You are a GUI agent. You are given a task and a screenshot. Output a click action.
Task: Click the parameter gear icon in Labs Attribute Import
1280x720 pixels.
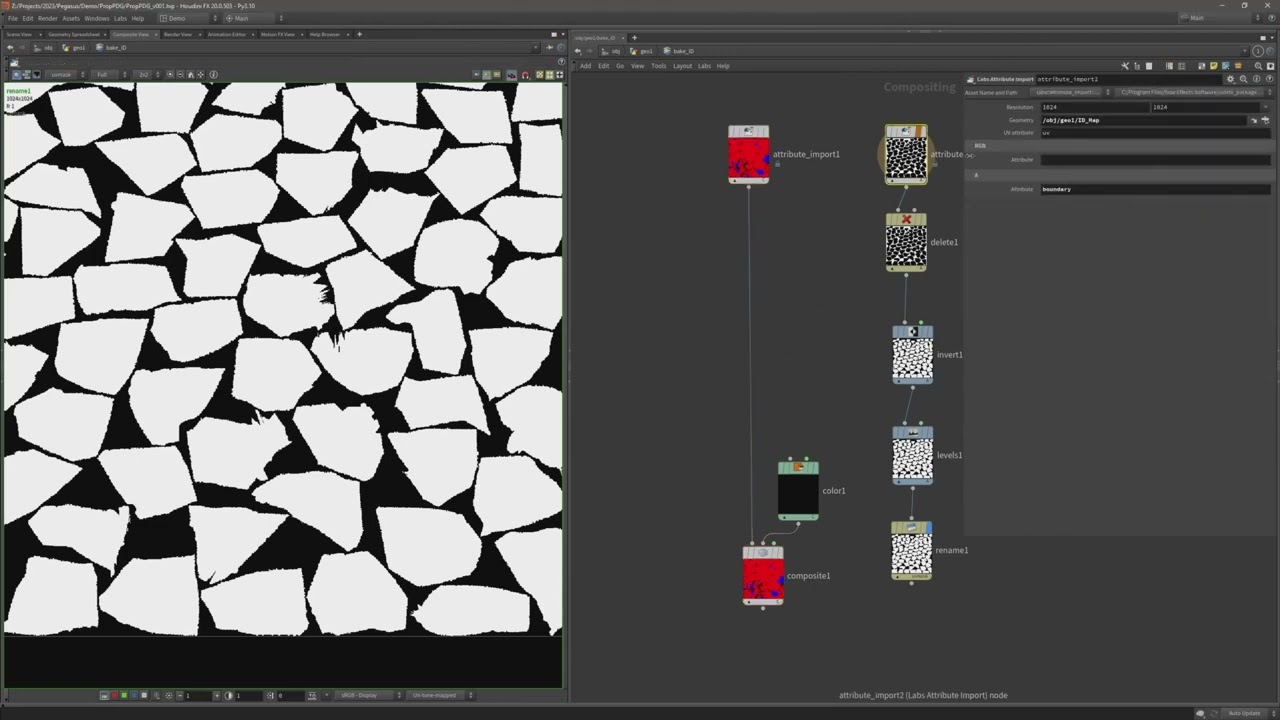[x=1230, y=79]
